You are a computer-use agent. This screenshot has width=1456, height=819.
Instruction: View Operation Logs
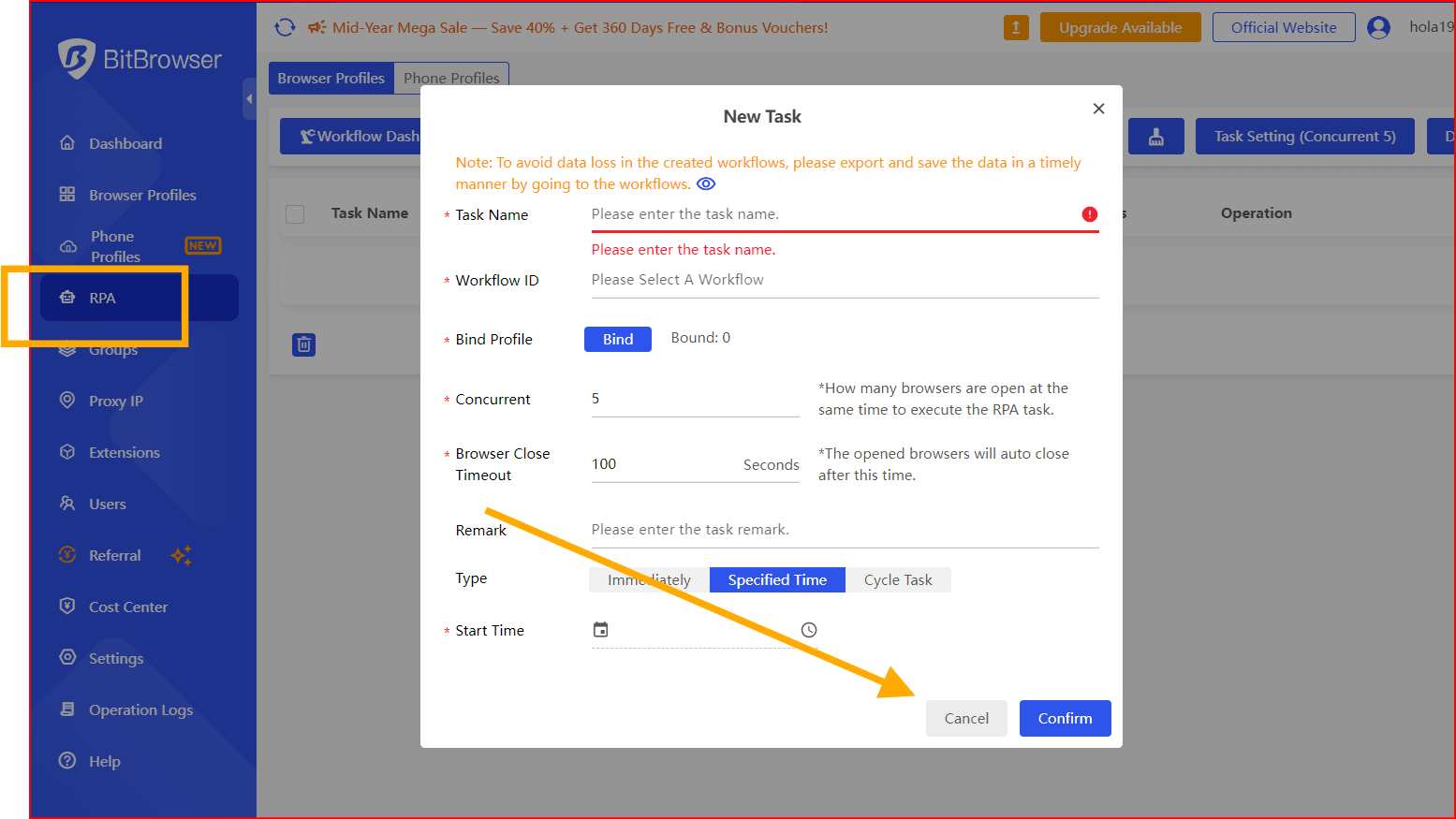point(140,709)
